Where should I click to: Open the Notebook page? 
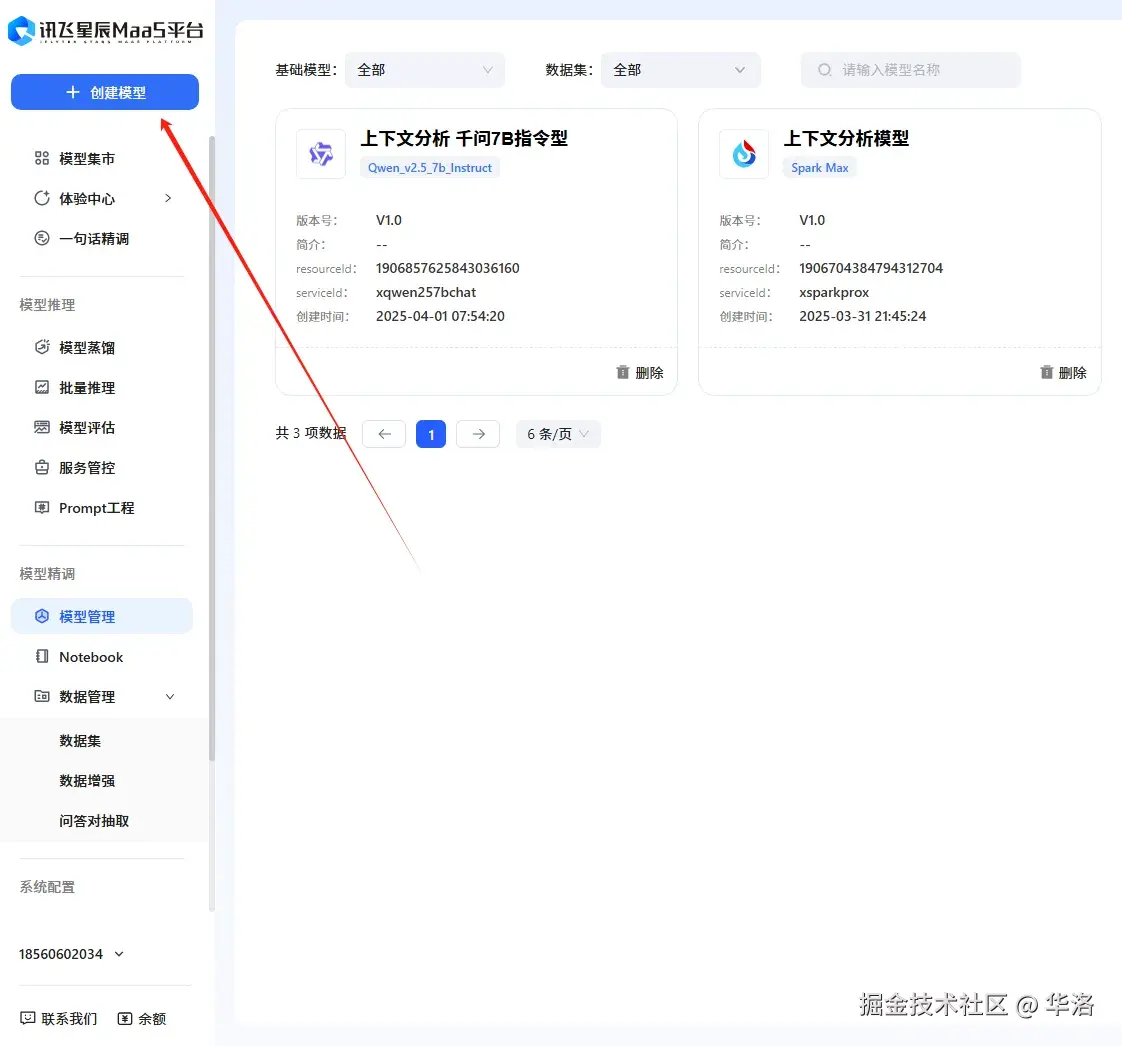point(91,657)
